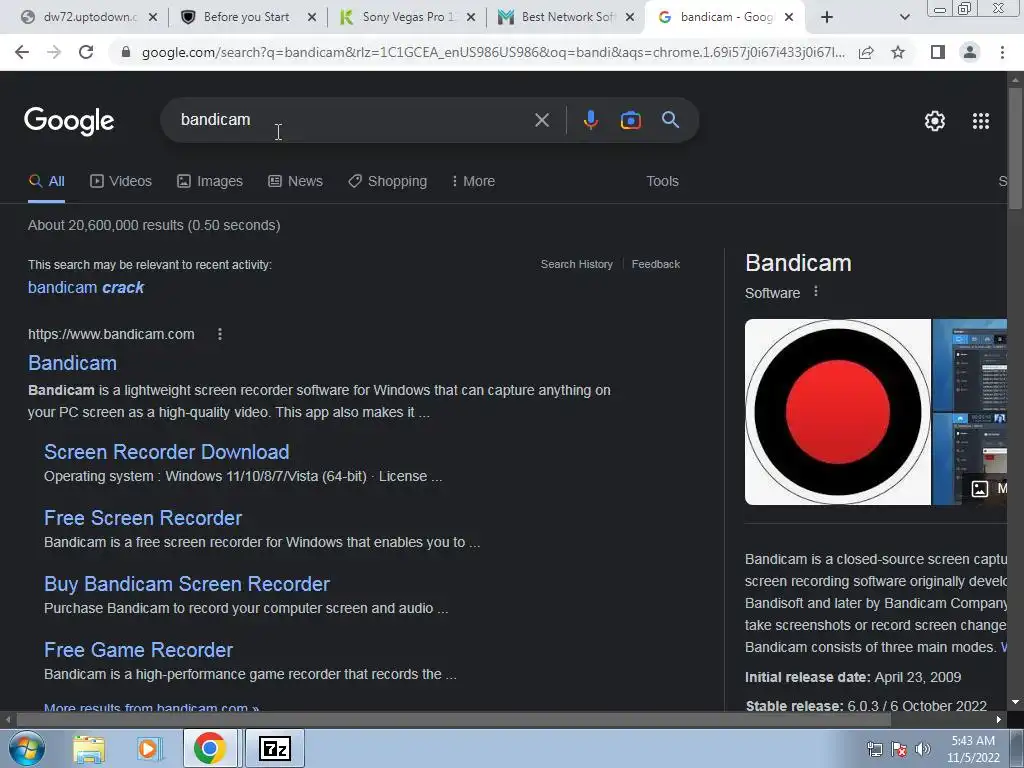The width and height of the screenshot is (1024, 768).
Task: Open the Bandicam screenshot thumbnail
Action: point(969,365)
